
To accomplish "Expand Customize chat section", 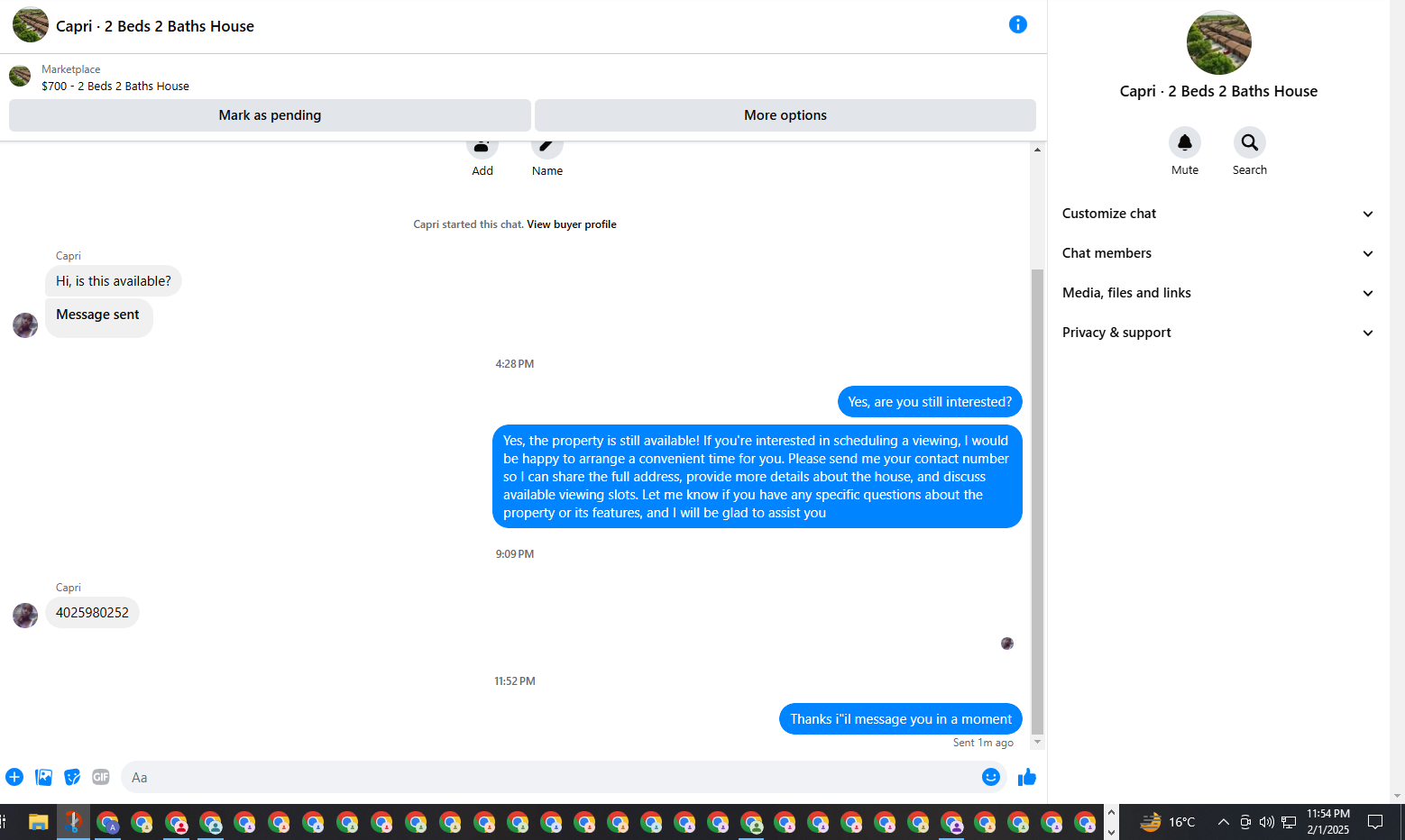I will click(1217, 214).
